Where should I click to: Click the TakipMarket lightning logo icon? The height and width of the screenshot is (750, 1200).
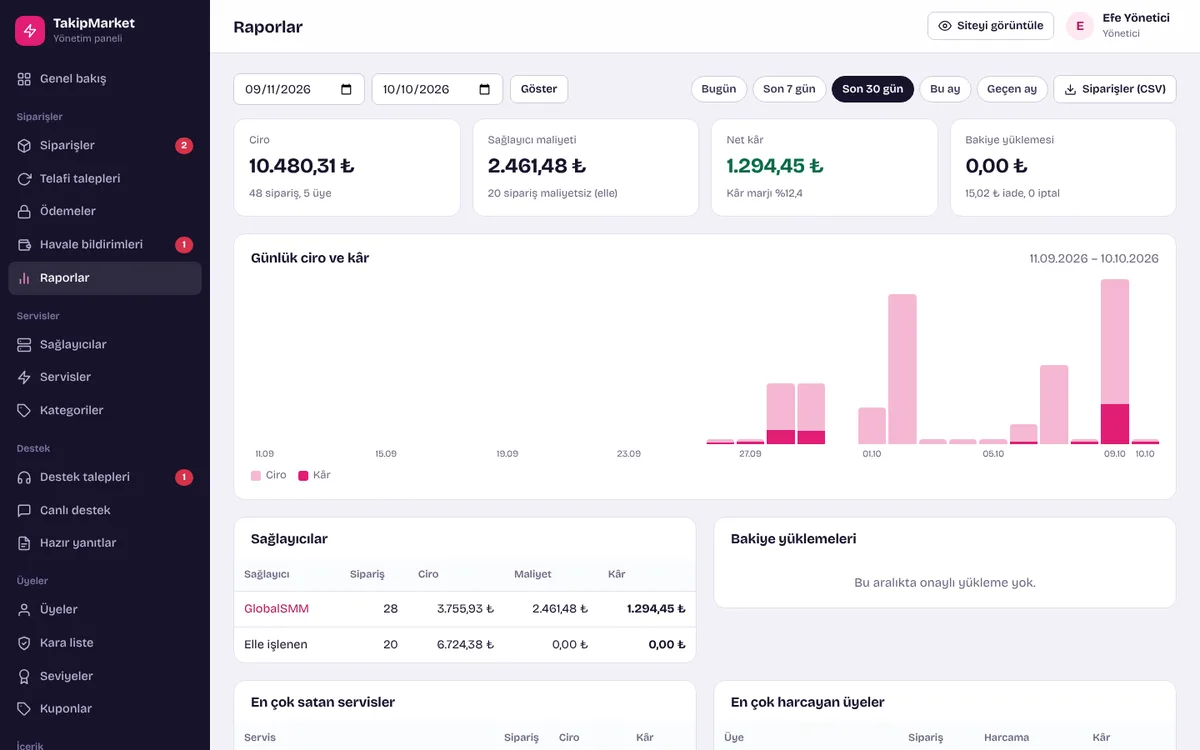point(30,30)
